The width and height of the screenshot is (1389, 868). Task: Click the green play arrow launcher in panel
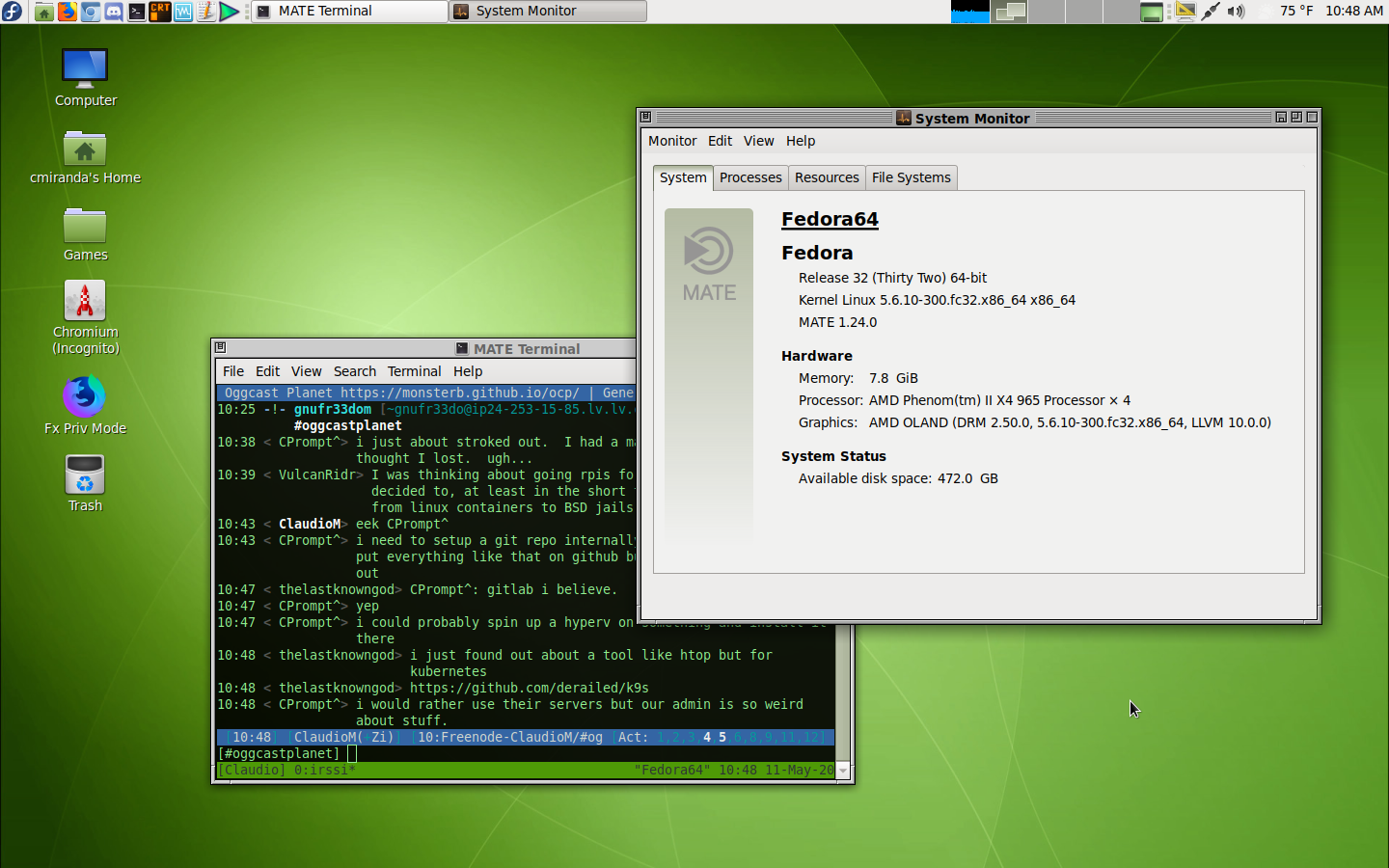[x=230, y=12]
